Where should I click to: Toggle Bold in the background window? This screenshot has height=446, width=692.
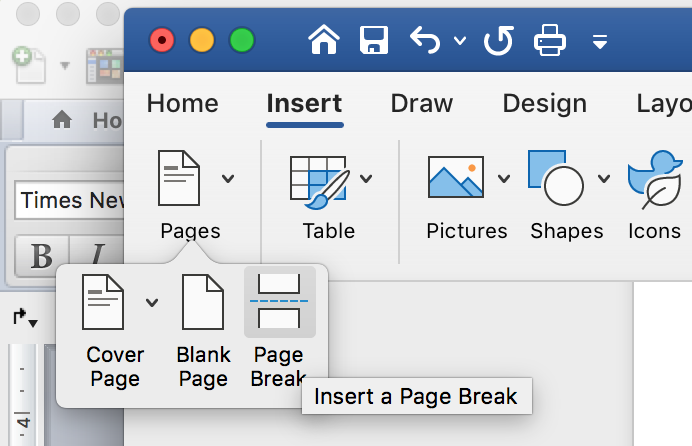(x=42, y=256)
